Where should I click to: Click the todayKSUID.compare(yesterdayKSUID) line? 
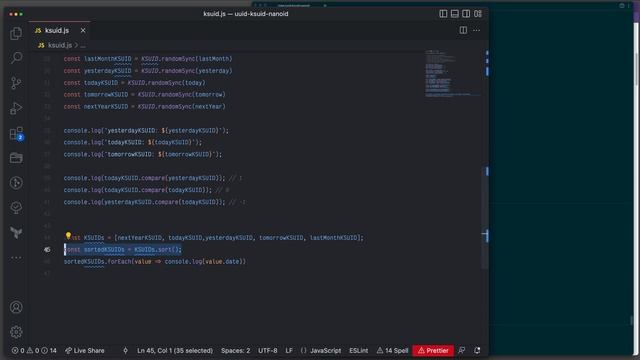click(x=153, y=178)
